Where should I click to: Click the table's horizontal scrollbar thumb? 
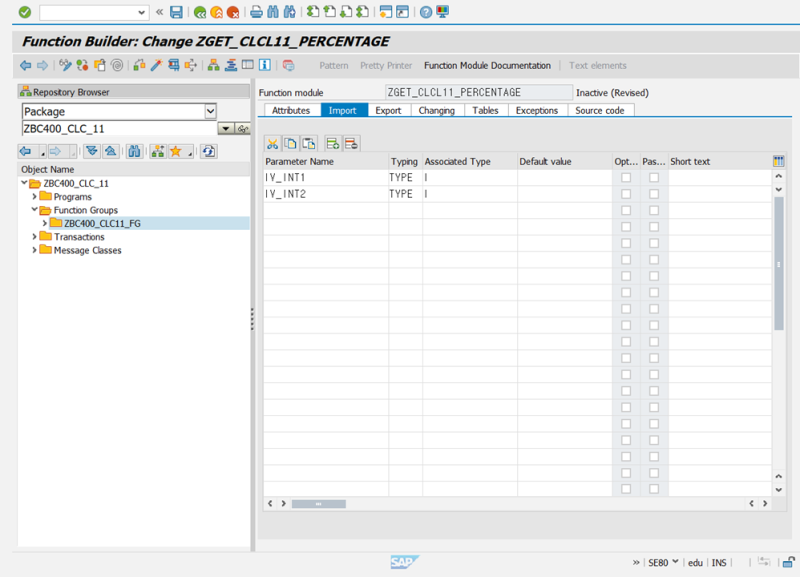coord(318,504)
